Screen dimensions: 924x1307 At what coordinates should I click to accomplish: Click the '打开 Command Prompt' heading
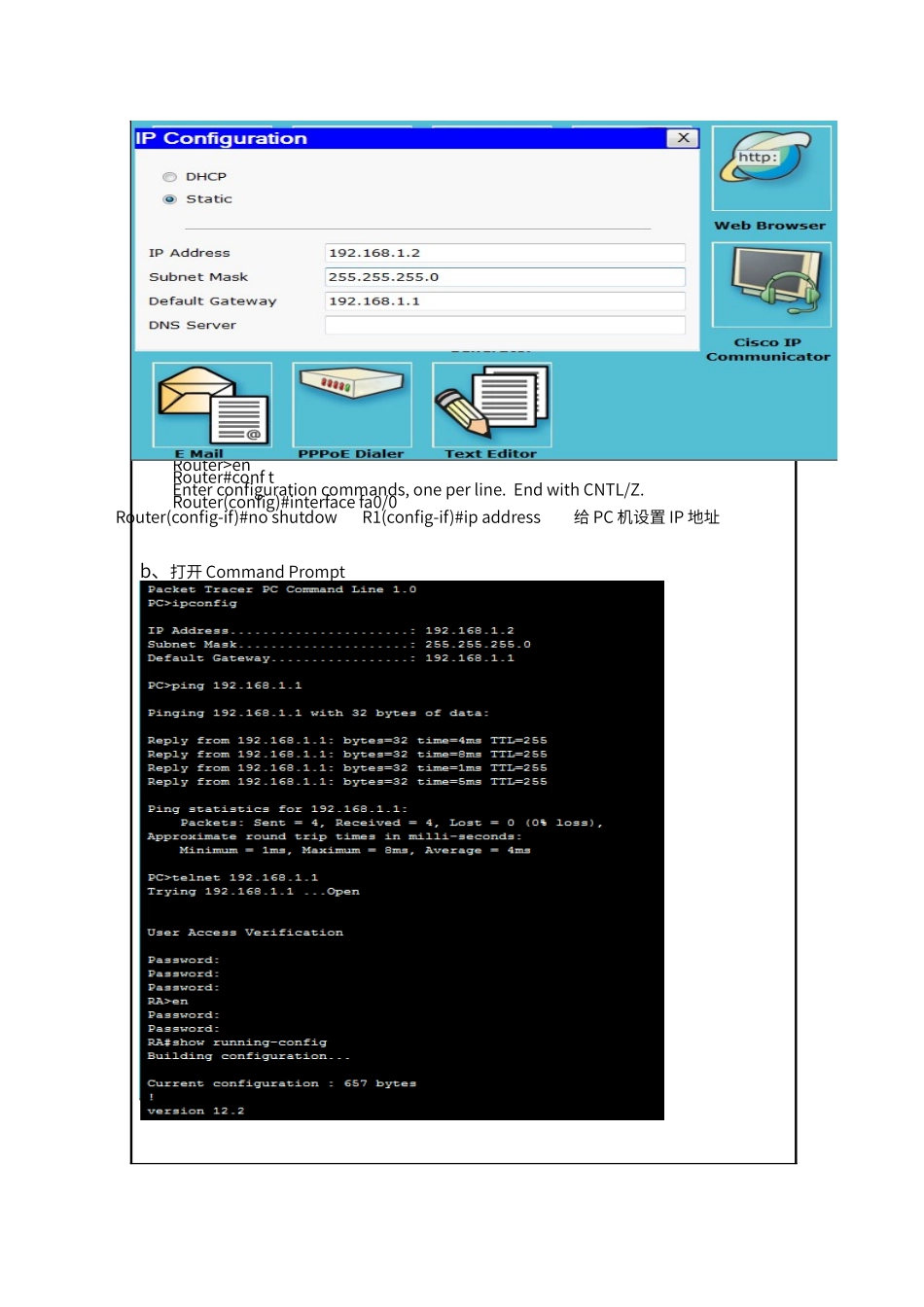pyautogui.click(x=258, y=572)
